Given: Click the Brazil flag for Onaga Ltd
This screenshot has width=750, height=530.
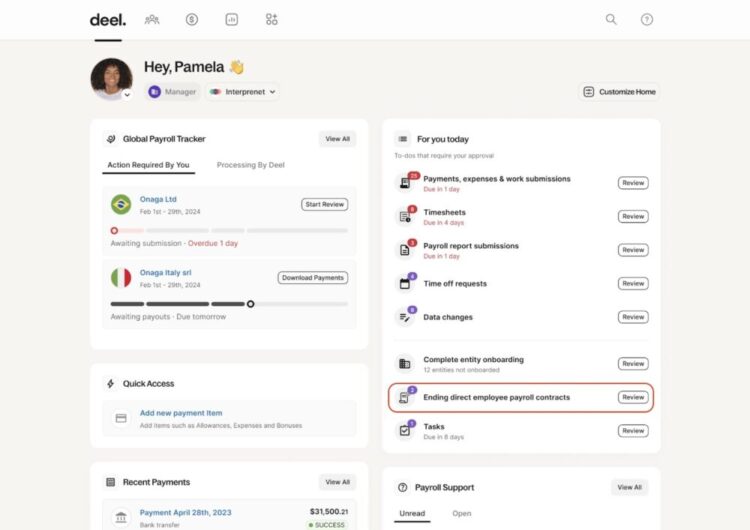Looking at the screenshot, I should point(121,204).
